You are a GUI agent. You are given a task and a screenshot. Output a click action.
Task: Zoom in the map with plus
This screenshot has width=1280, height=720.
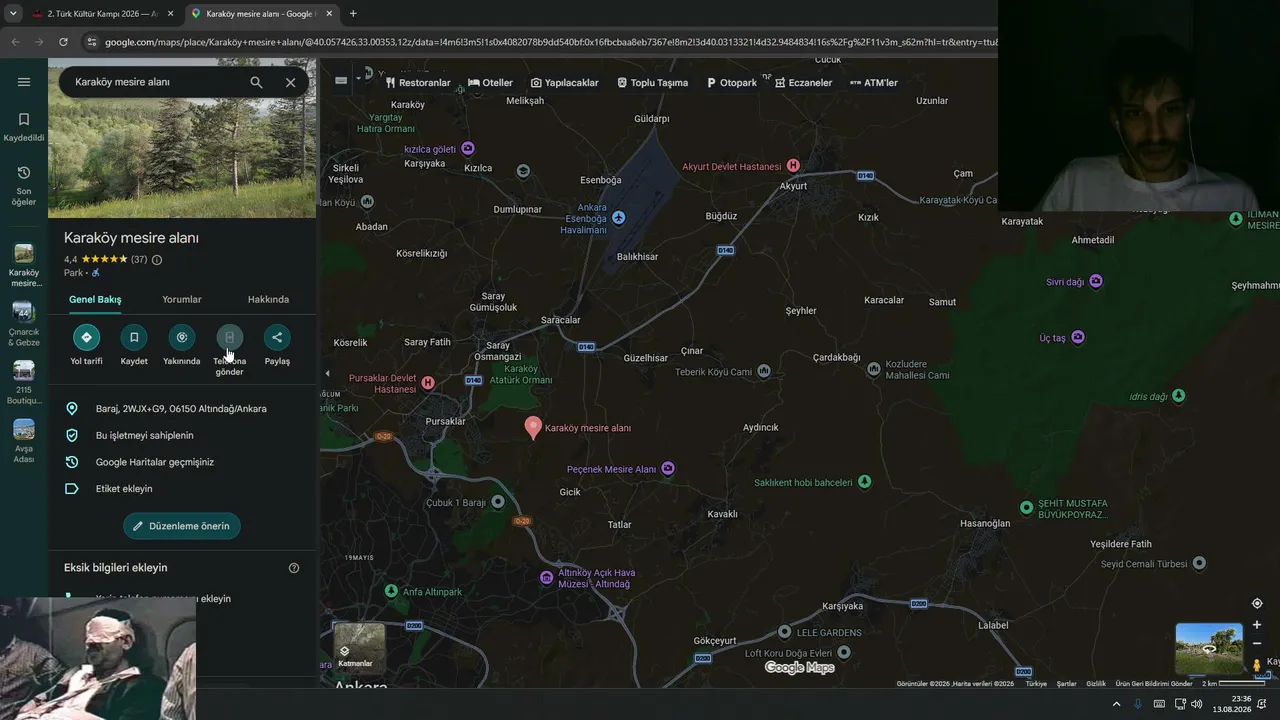click(1257, 625)
